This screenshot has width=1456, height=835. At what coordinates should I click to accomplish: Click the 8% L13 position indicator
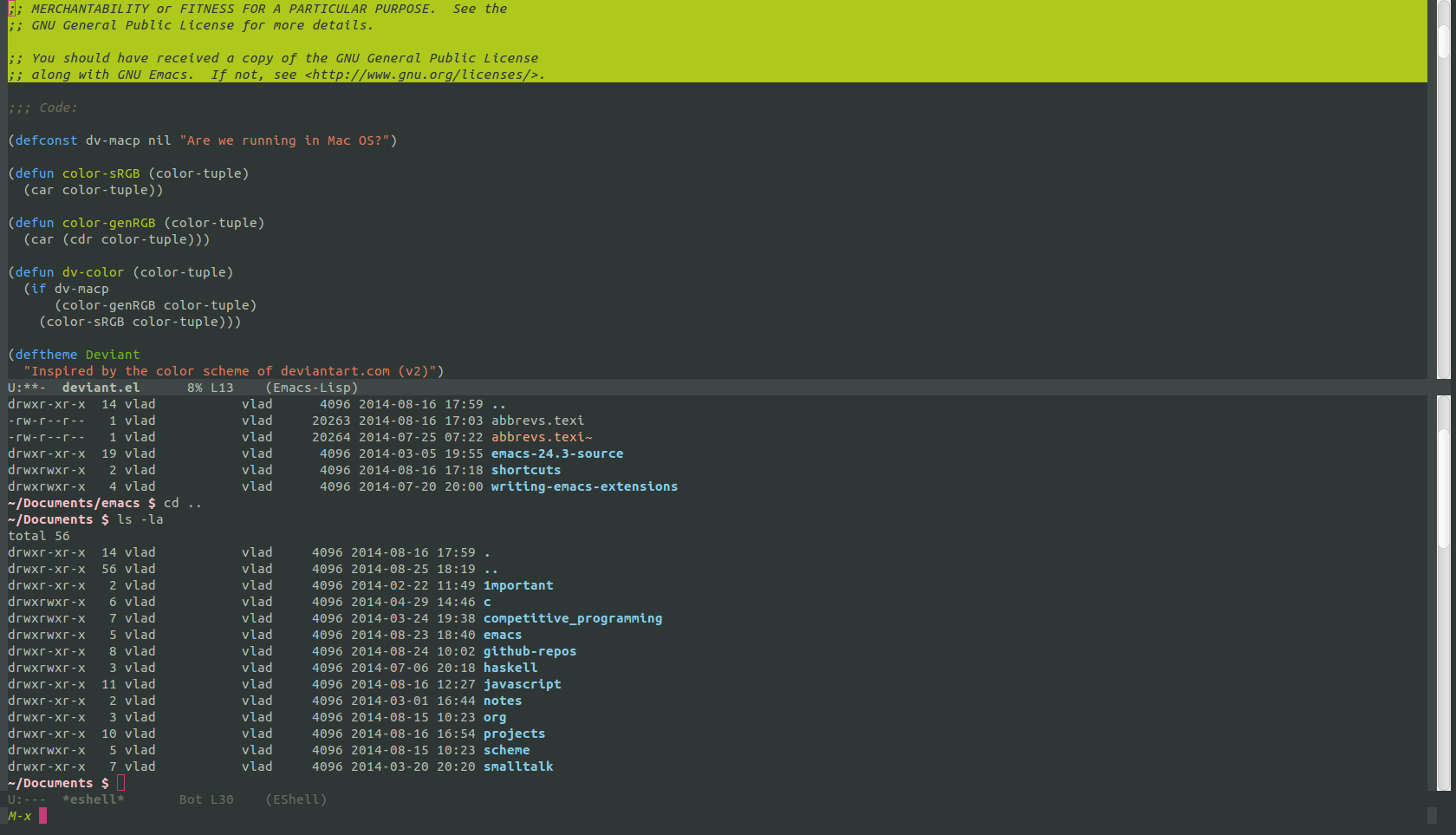[x=211, y=388]
